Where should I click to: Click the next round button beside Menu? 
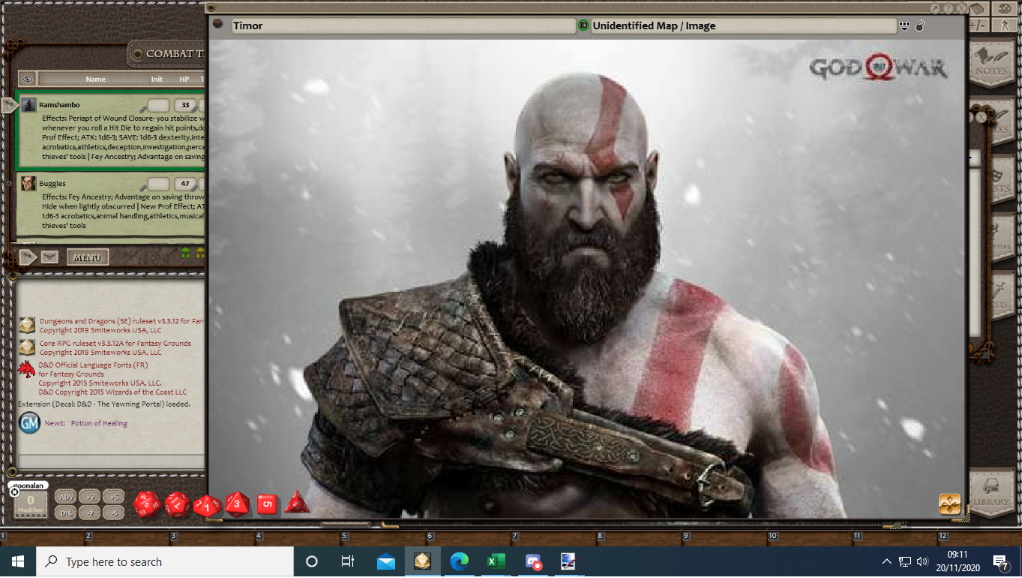(50, 257)
